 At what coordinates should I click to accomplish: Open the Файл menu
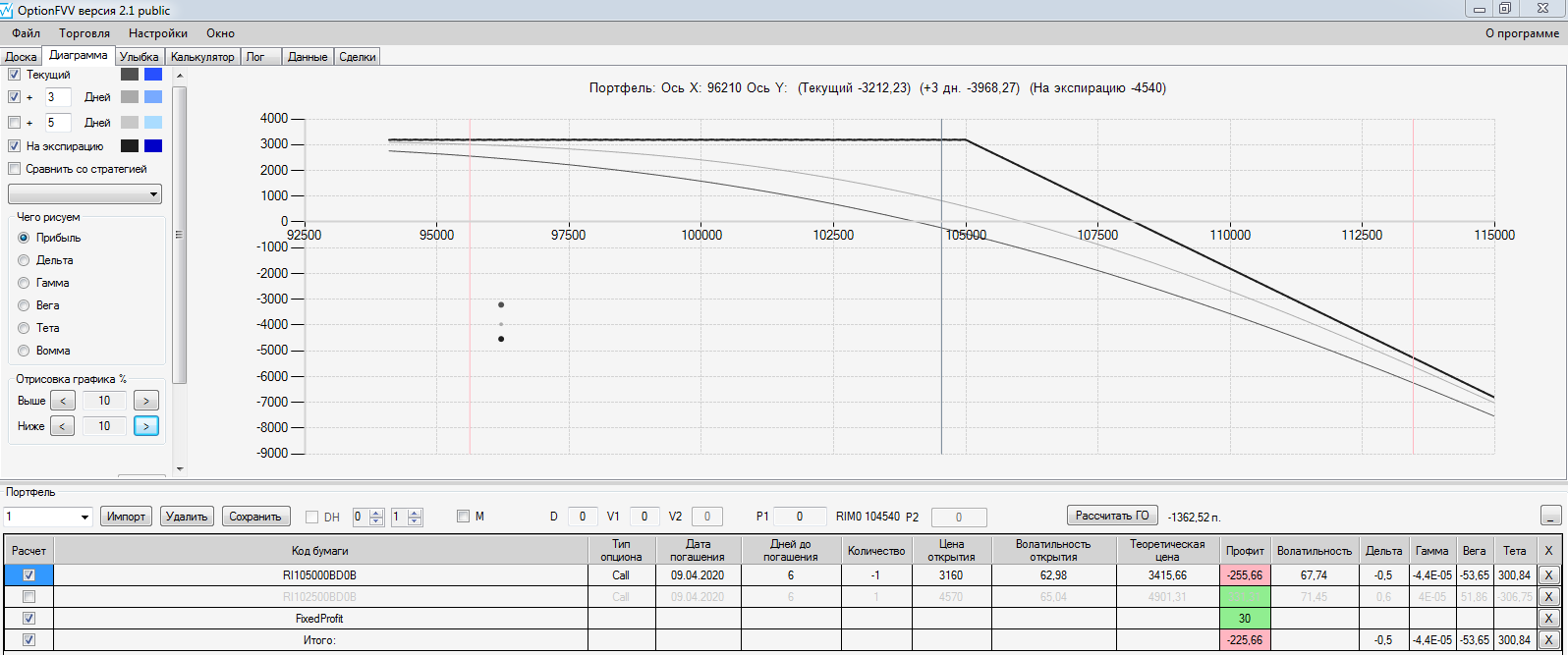coord(27,33)
